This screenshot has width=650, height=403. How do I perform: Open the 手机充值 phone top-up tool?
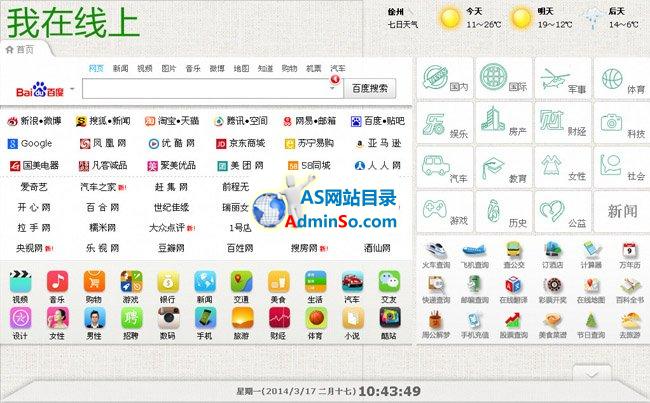[x=475, y=325]
